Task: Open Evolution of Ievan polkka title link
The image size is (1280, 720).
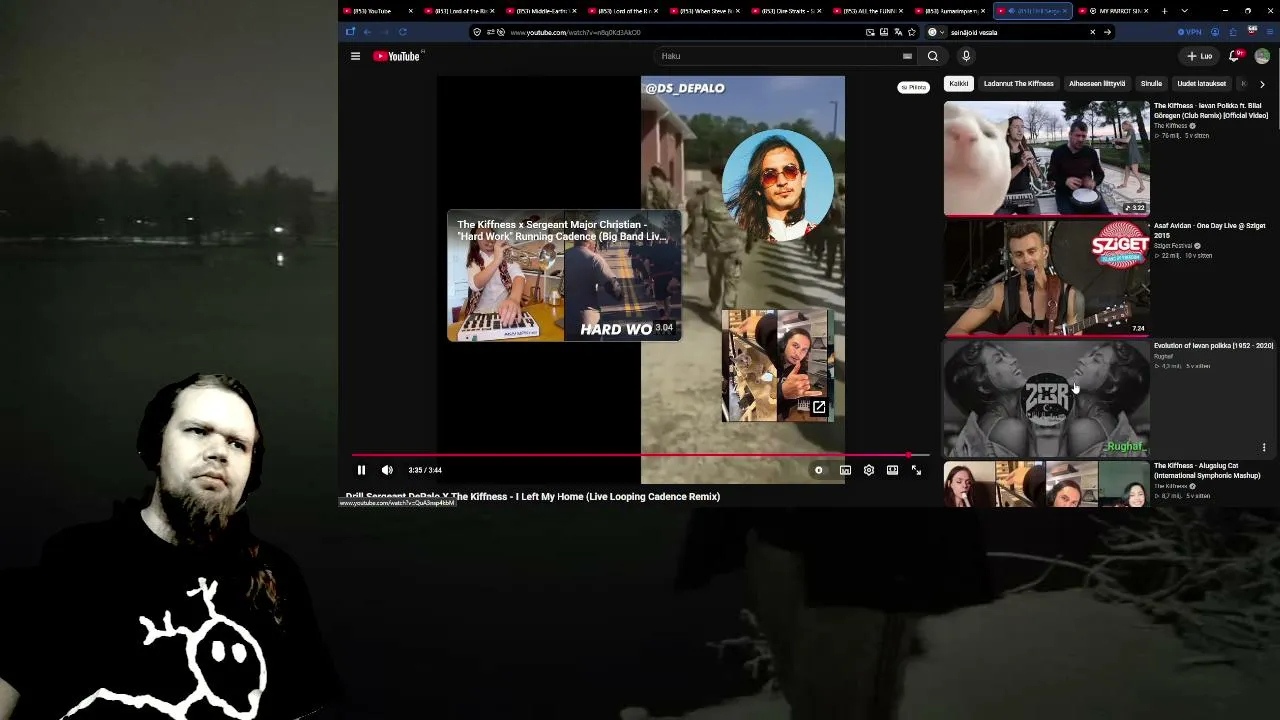Action: click(1213, 346)
